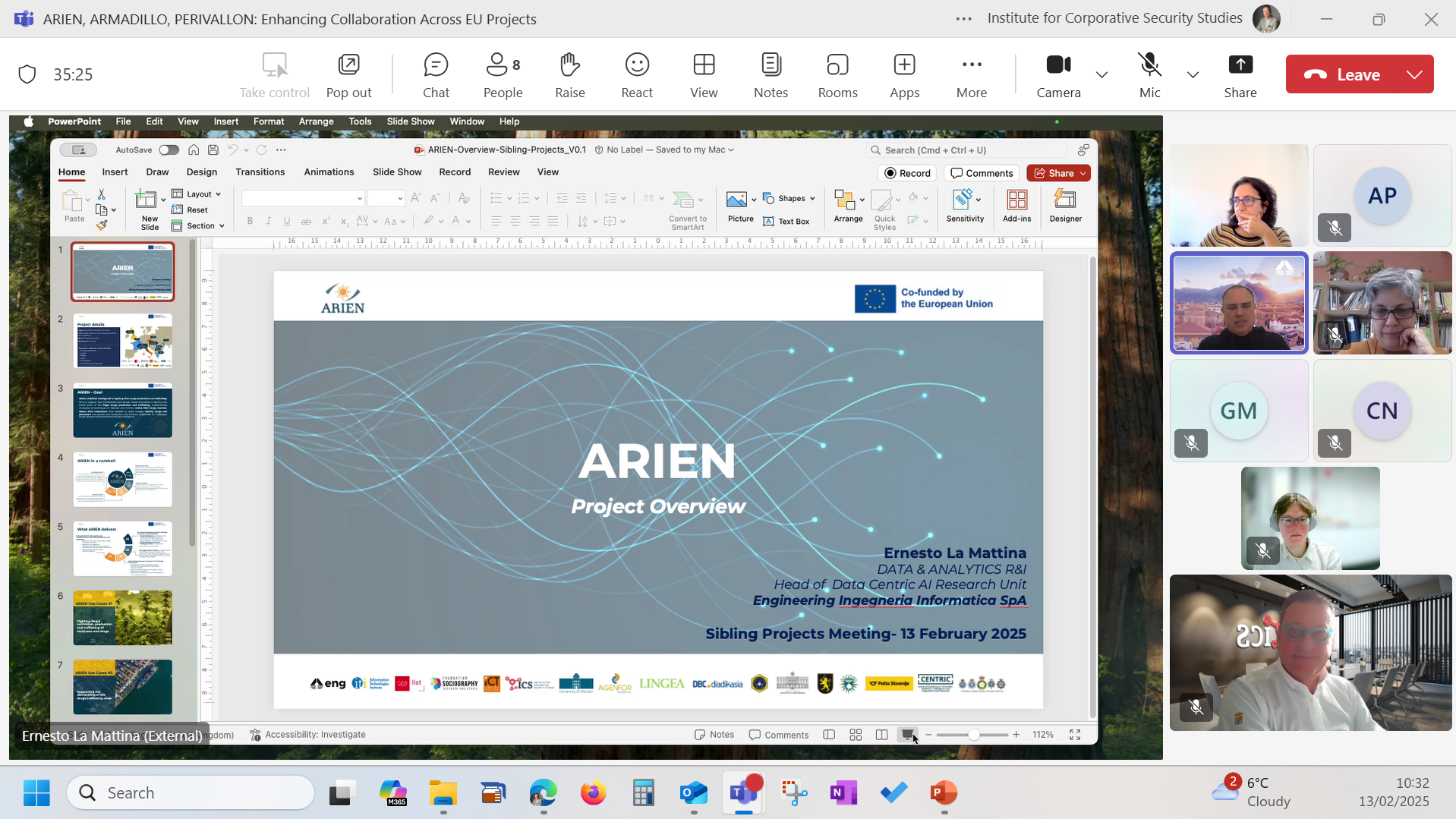Viewport: 1456px width, 819px height.
Task: Toggle the Camera on or off
Action: (1058, 74)
